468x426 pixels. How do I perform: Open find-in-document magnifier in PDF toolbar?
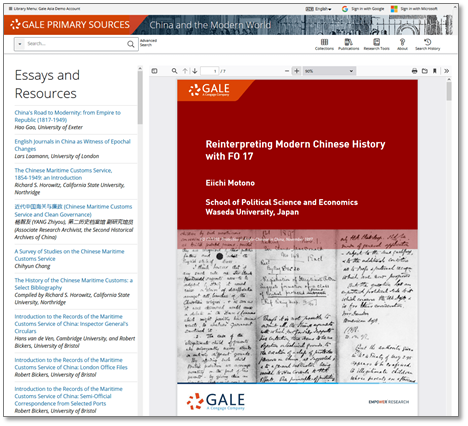(x=174, y=71)
